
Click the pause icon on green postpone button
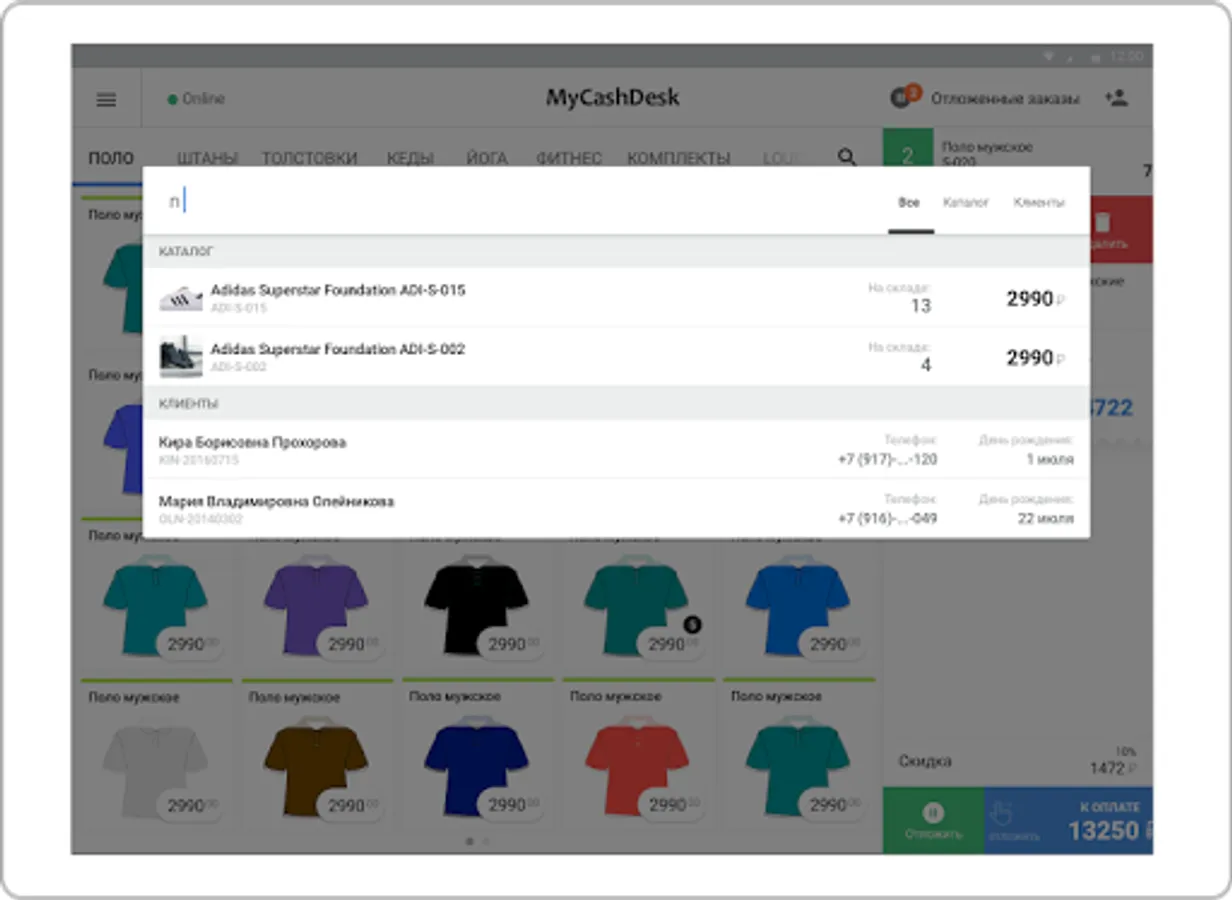tap(933, 813)
